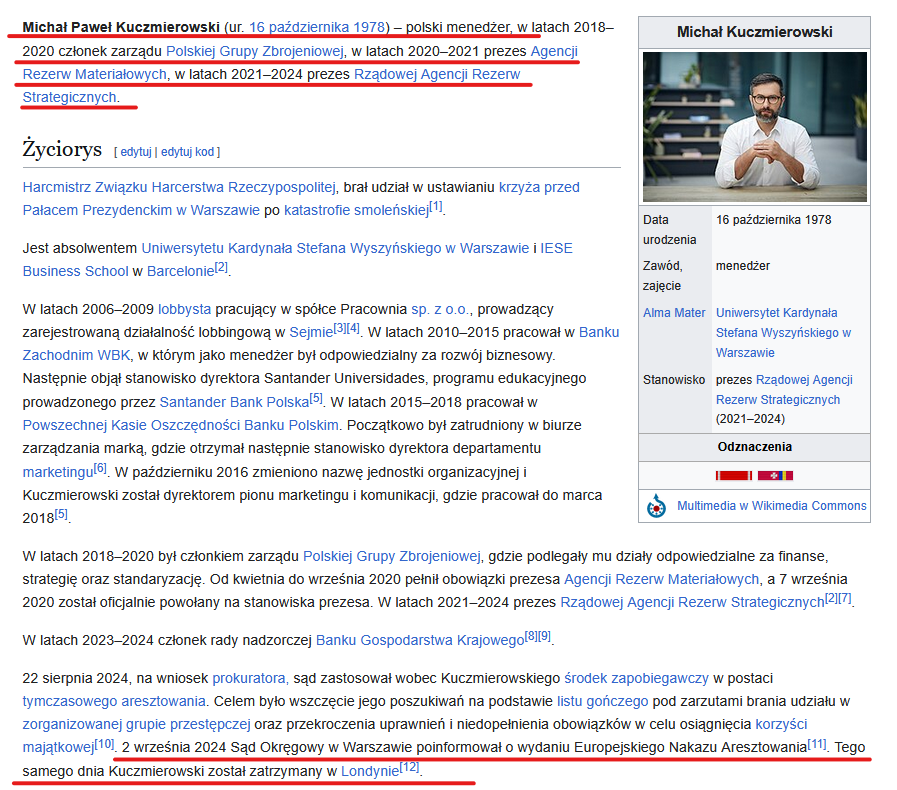Click footnote reference [1]

[436, 205]
